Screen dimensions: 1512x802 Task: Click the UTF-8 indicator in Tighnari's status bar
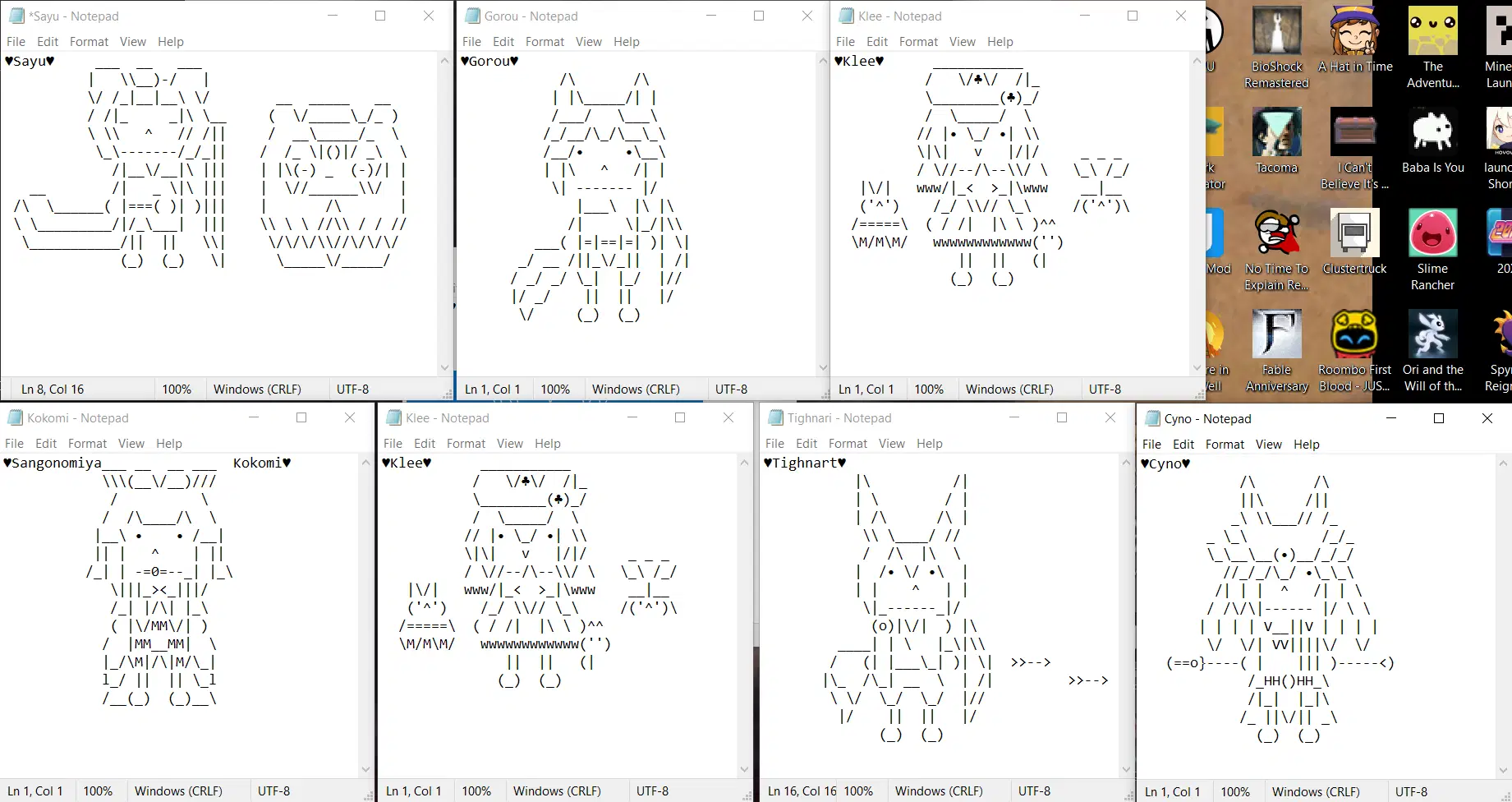pos(1034,790)
